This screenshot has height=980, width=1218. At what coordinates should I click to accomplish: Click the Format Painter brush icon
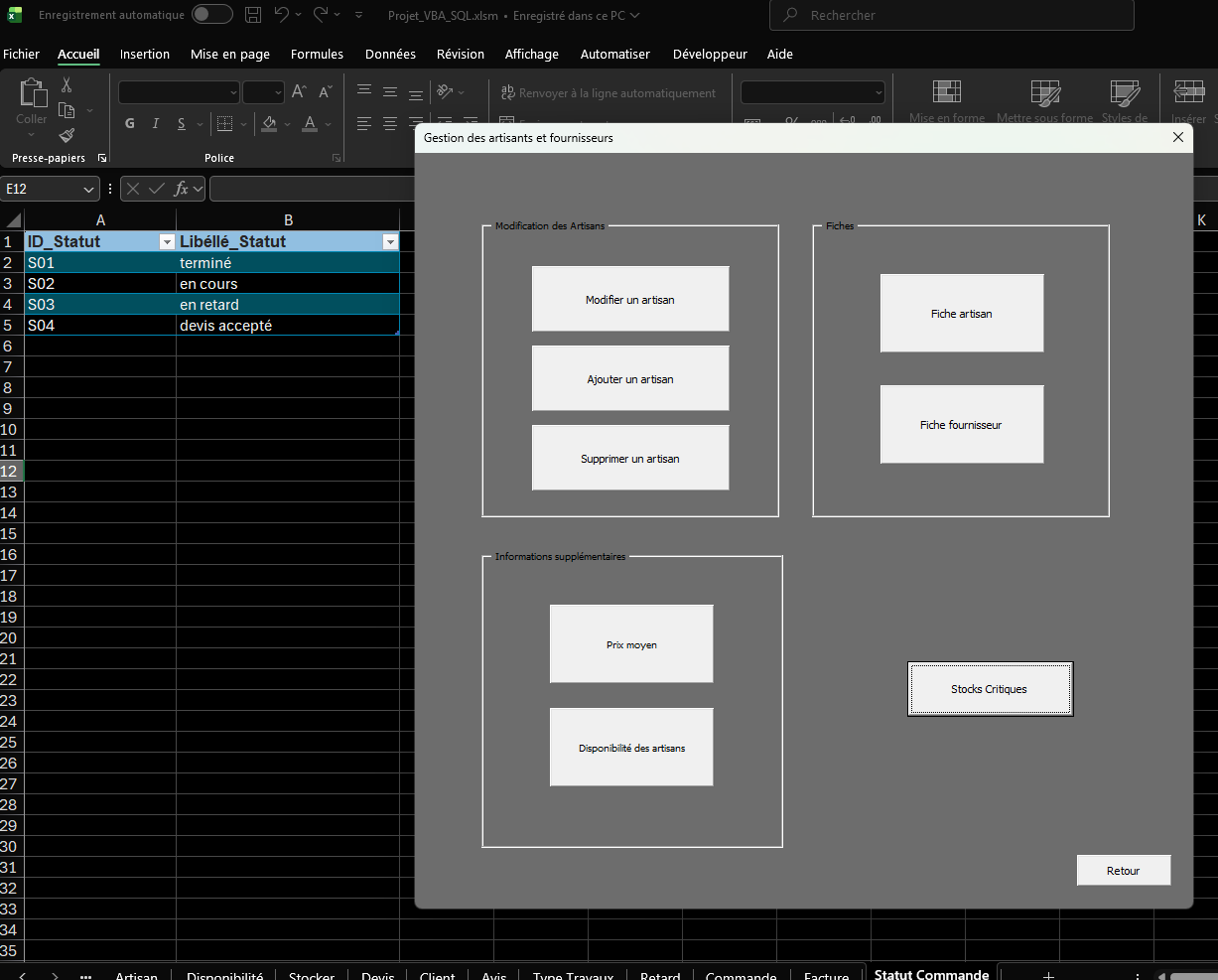(67, 135)
